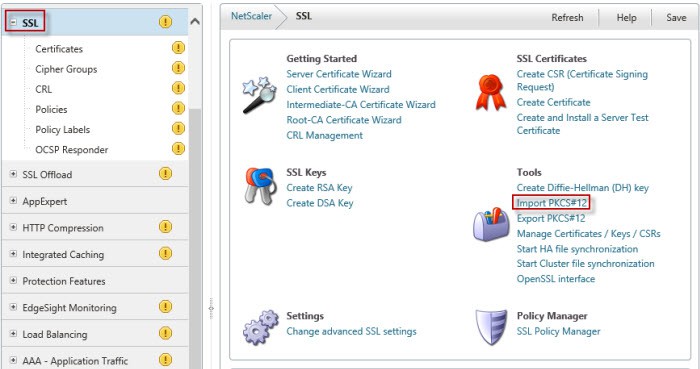Screen dimensions: 700x369
Task: Collapse the SSL tree node
Action: click(x=13, y=22)
